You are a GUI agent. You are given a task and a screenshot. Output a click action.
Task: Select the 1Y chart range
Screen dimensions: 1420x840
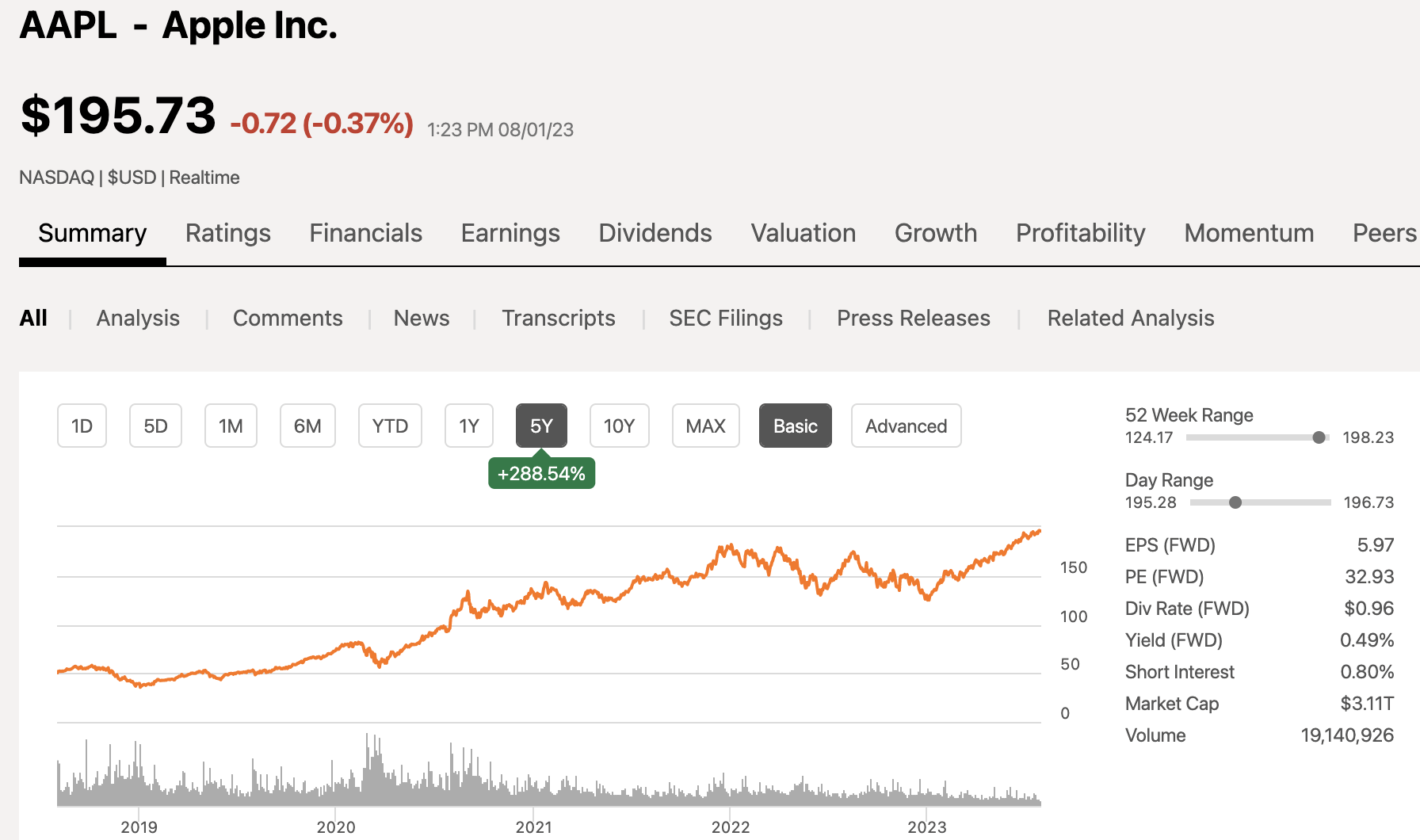pos(469,426)
